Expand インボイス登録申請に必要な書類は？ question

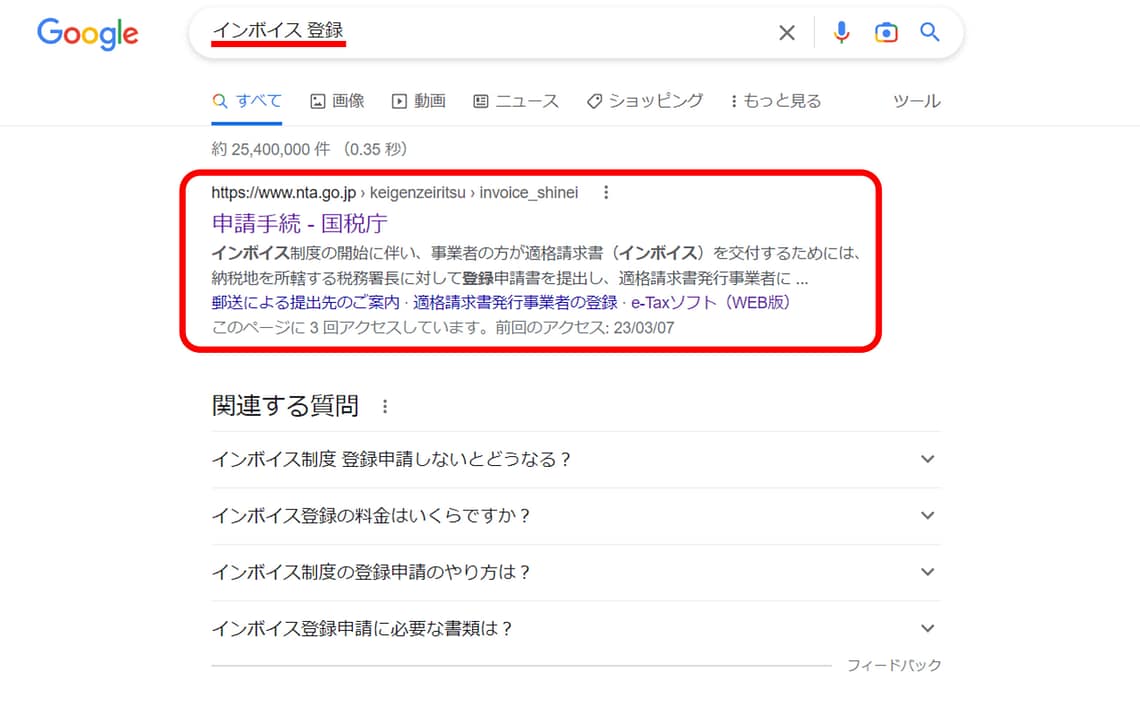[x=575, y=629]
